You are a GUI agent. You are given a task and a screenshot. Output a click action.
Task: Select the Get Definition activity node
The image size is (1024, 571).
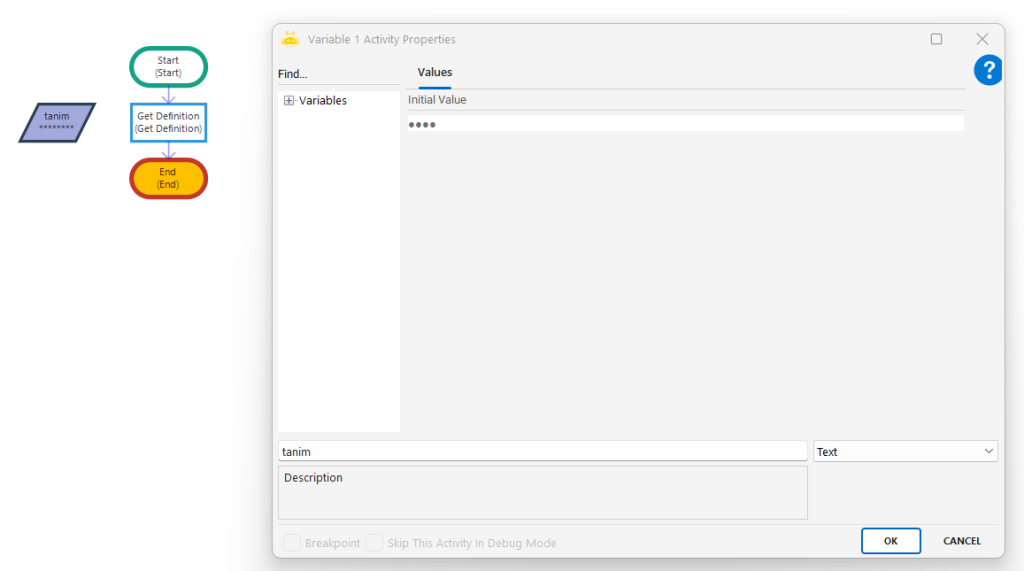click(x=168, y=122)
